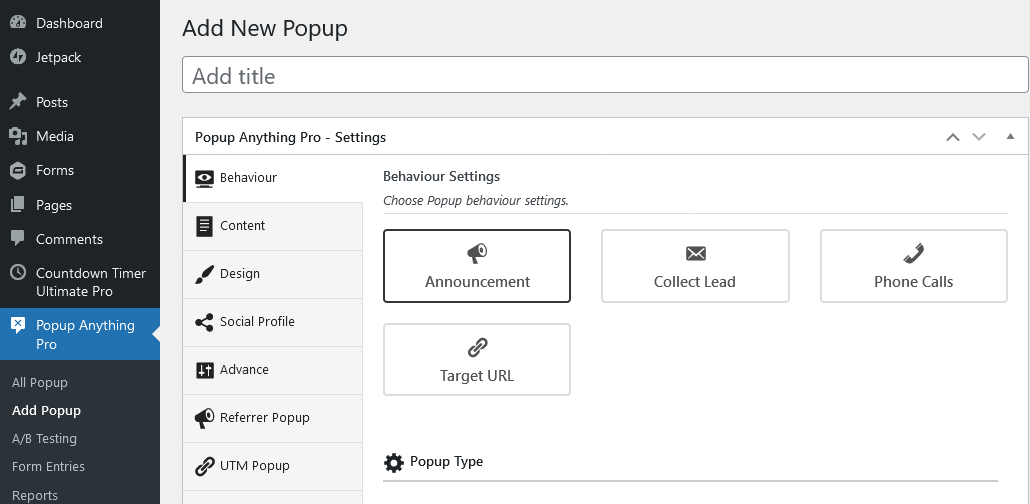Open the Advance tab

[x=273, y=370]
